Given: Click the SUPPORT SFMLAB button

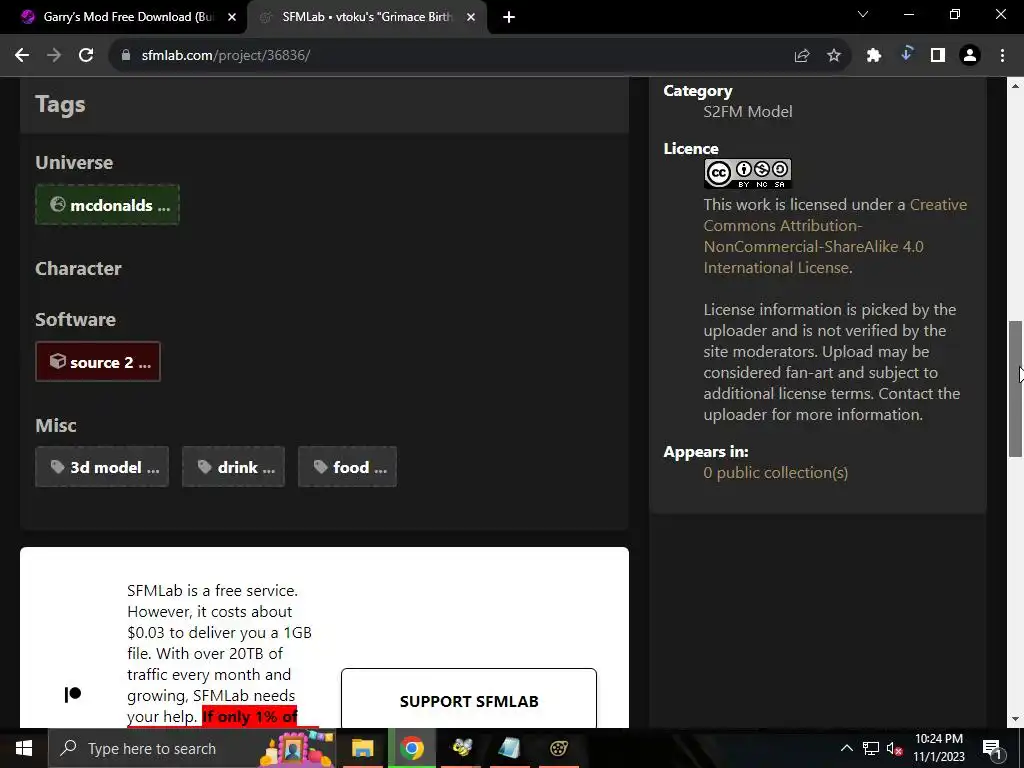Looking at the screenshot, I should tap(469, 699).
